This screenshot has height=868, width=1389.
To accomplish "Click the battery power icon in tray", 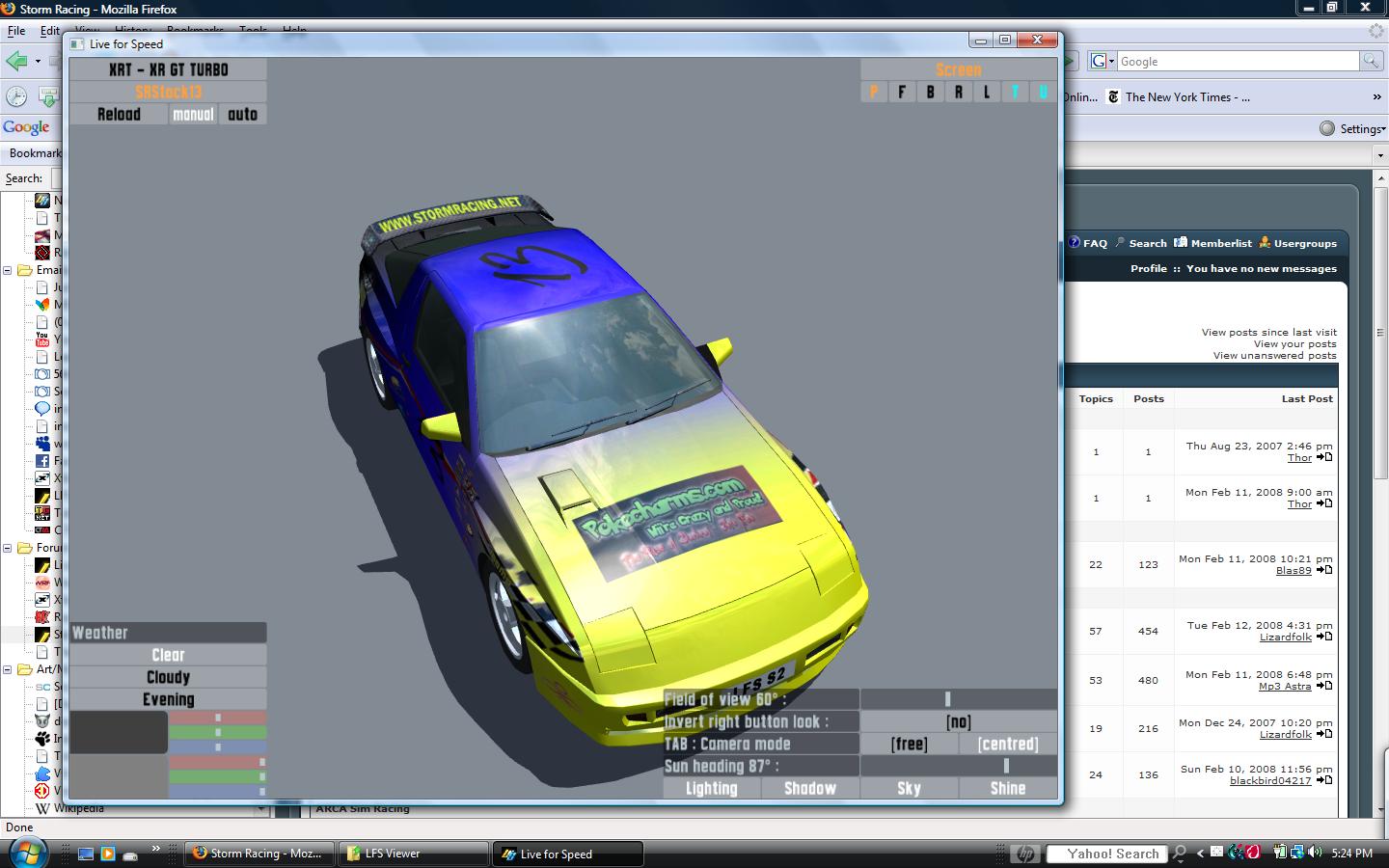I will 1280,853.
